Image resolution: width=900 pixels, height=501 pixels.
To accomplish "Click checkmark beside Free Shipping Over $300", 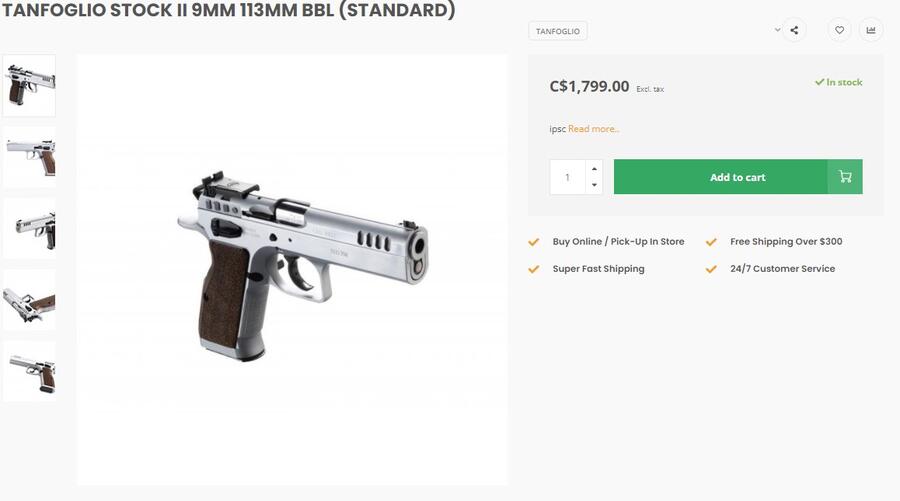I will tap(711, 242).
